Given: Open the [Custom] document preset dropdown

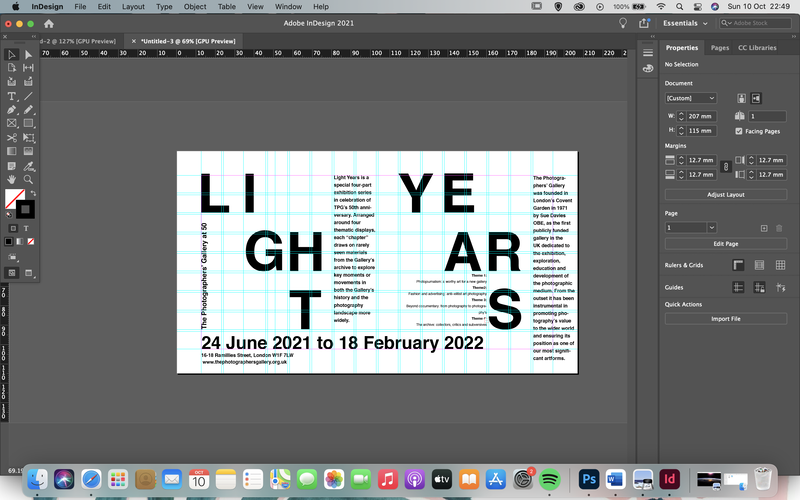Looking at the screenshot, I should (x=691, y=98).
